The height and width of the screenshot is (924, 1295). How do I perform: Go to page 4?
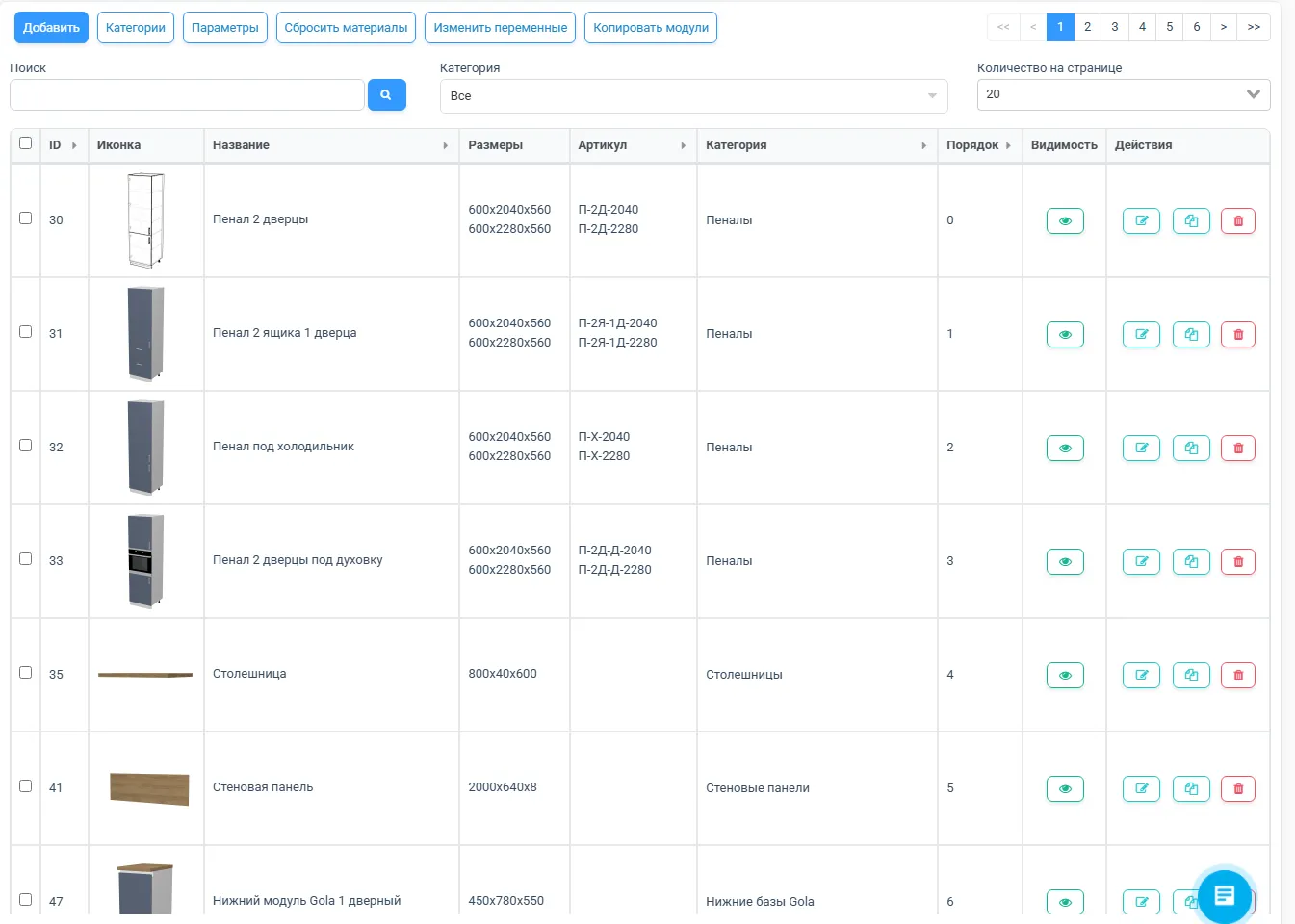coord(1143,27)
